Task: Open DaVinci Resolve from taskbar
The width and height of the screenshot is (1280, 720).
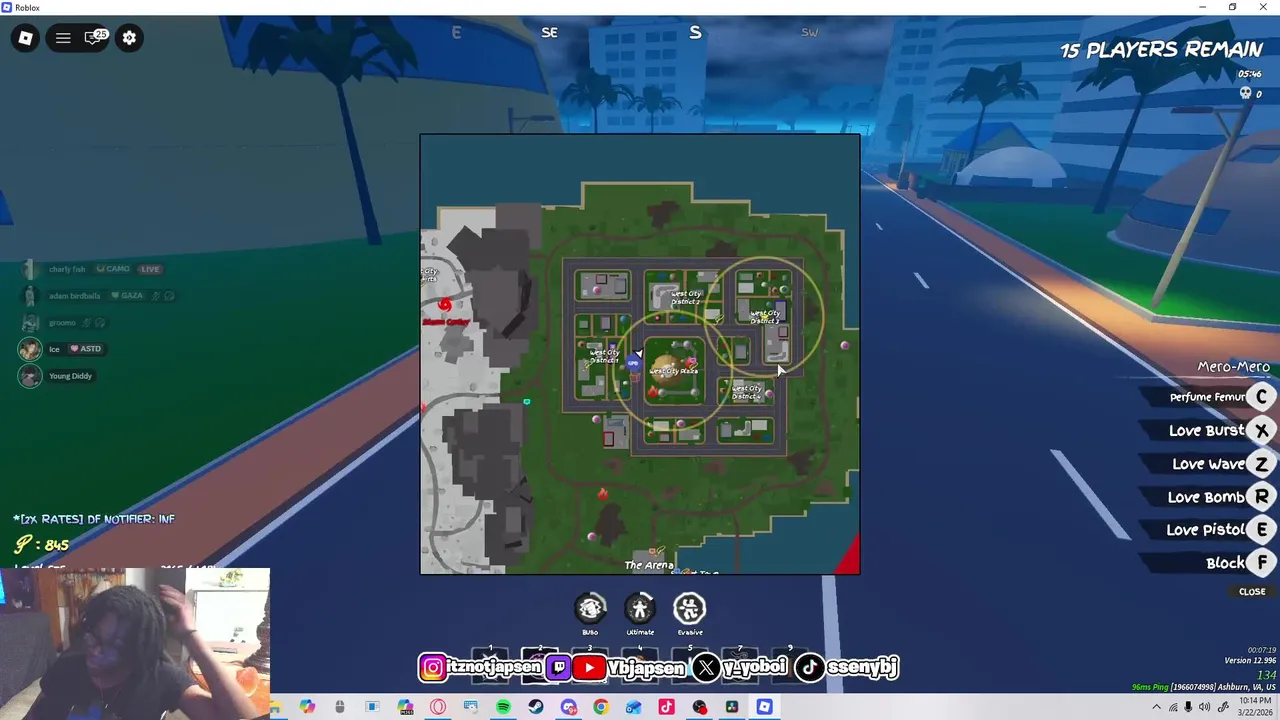Action: (732, 707)
